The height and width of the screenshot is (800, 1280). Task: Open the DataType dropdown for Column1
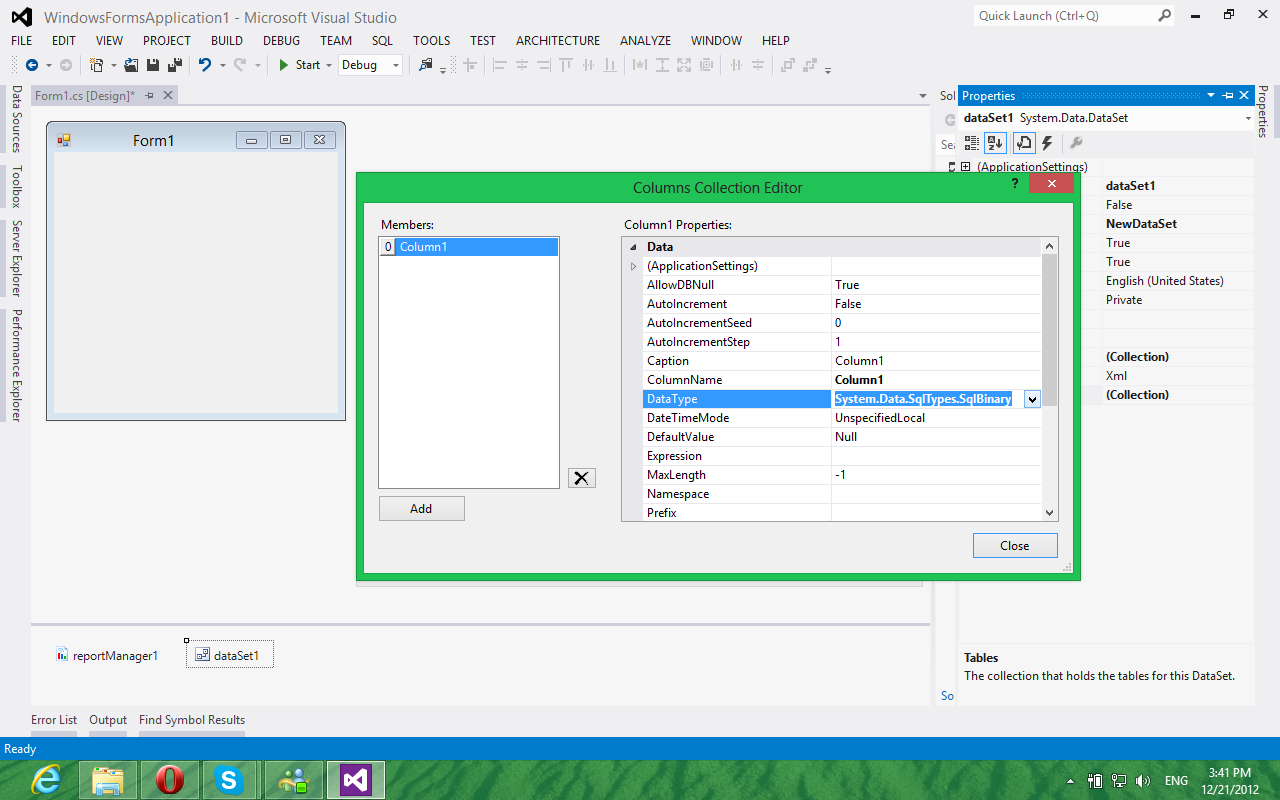tap(1031, 398)
